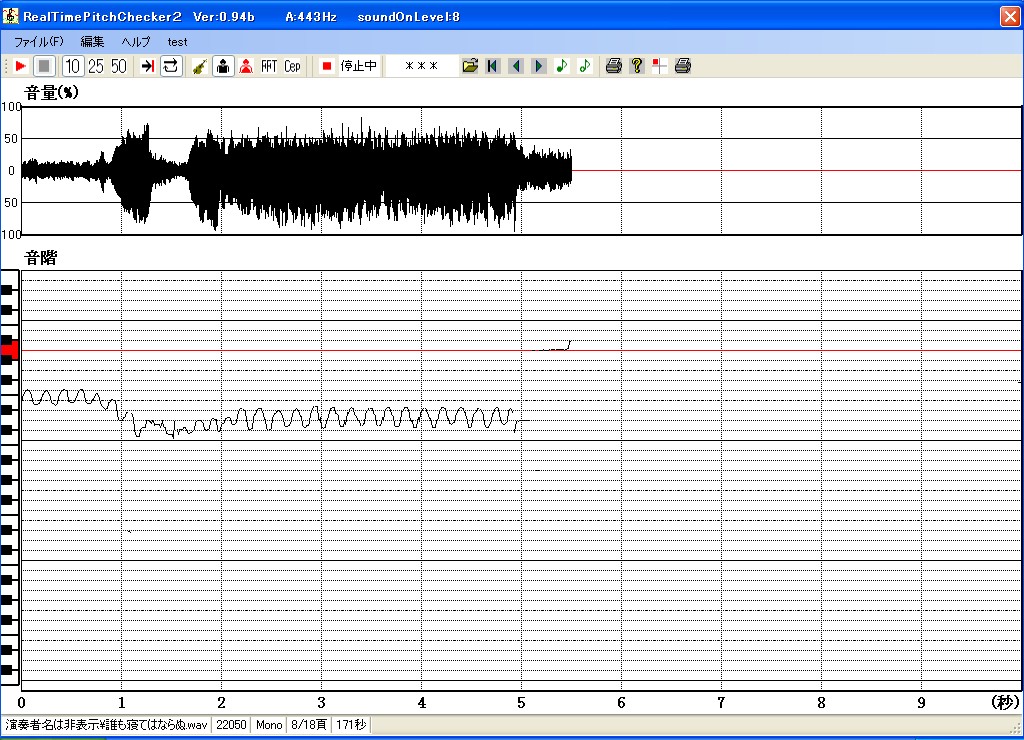The image size is (1024, 740).
Task: Click the filled green music note icon
Action: 562,66
